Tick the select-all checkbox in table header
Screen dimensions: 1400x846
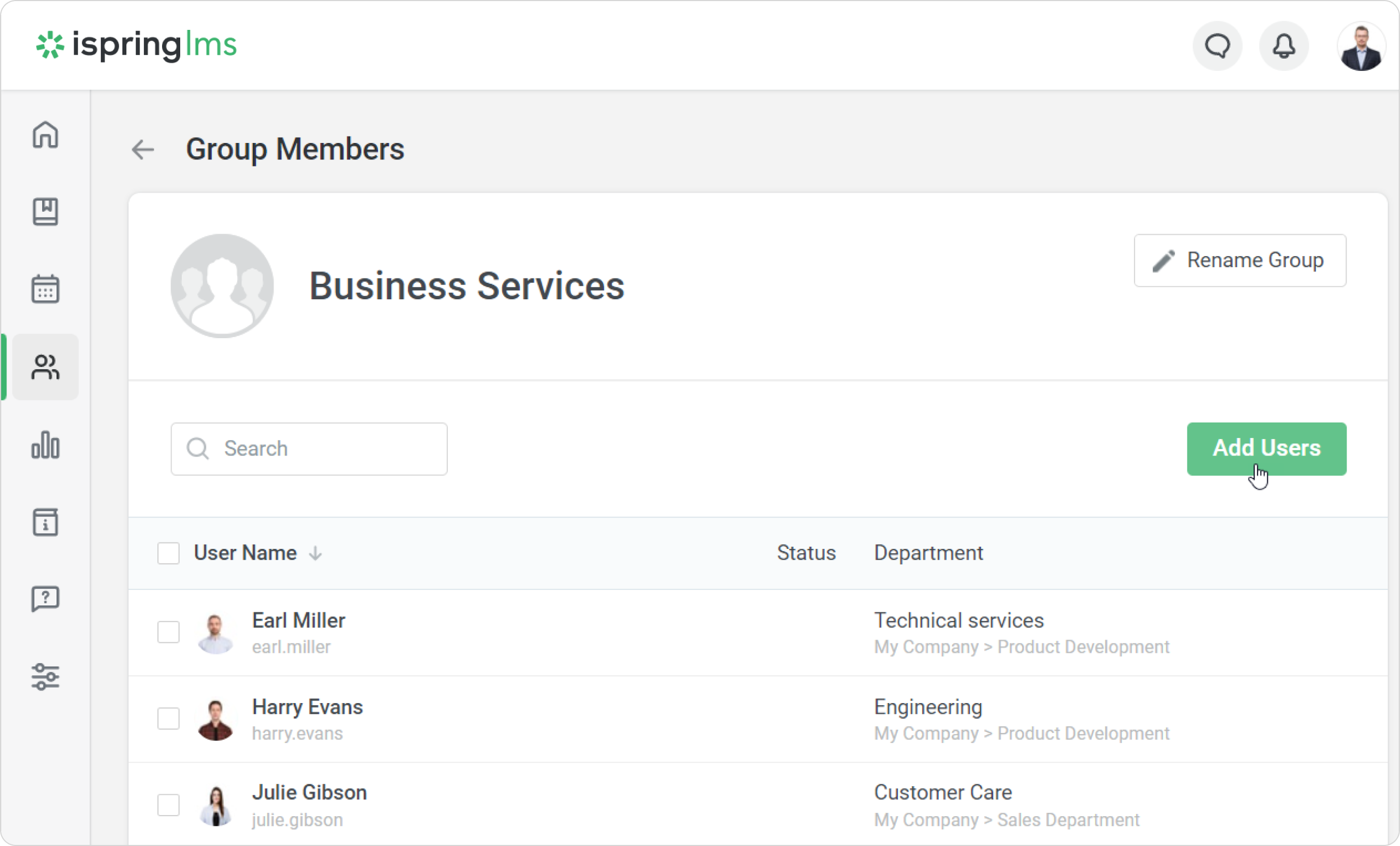[168, 553]
